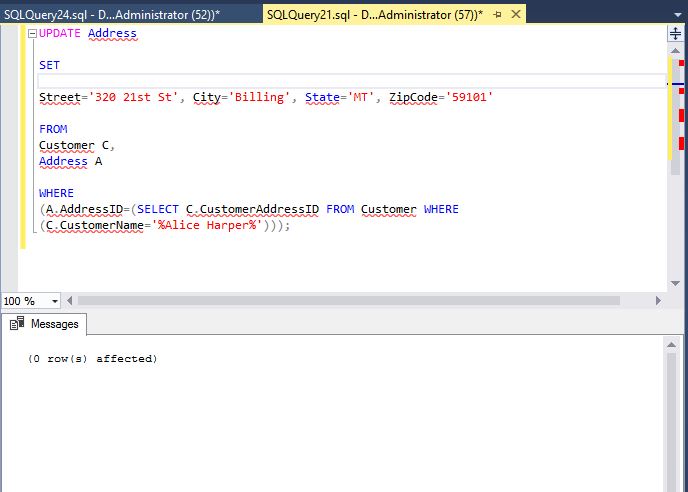The height and width of the screenshot is (492, 688).
Task: Click the Messages pane scroll-up arrow
Action: point(675,345)
